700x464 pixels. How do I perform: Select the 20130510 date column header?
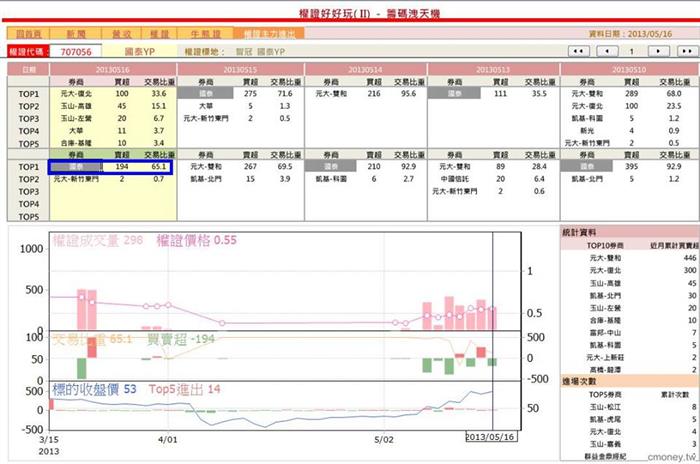pyautogui.click(x=629, y=70)
